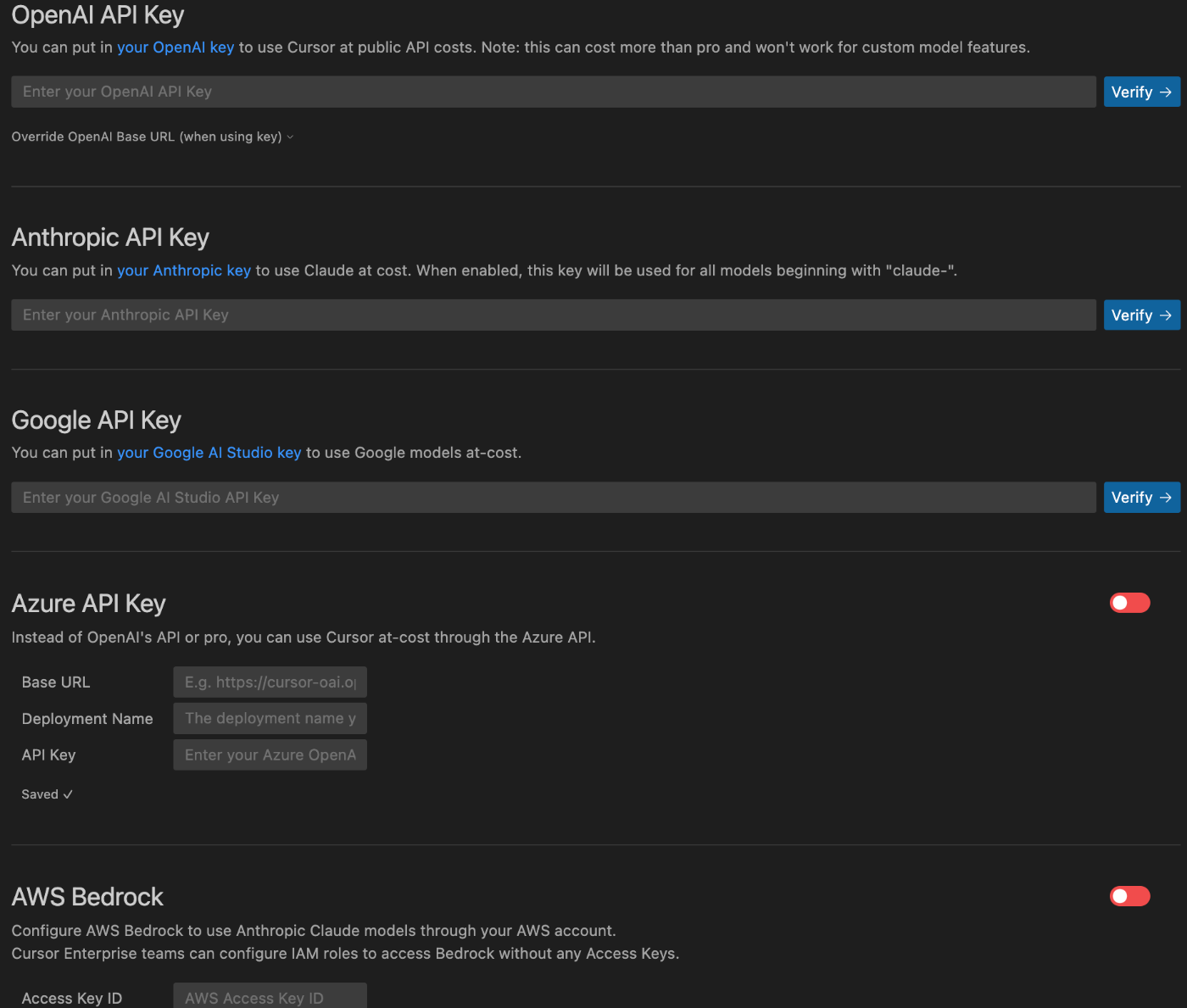Toggle the Azure API Key switch
The width and height of the screenshot is (1187, 1008).
(1129, 603)
